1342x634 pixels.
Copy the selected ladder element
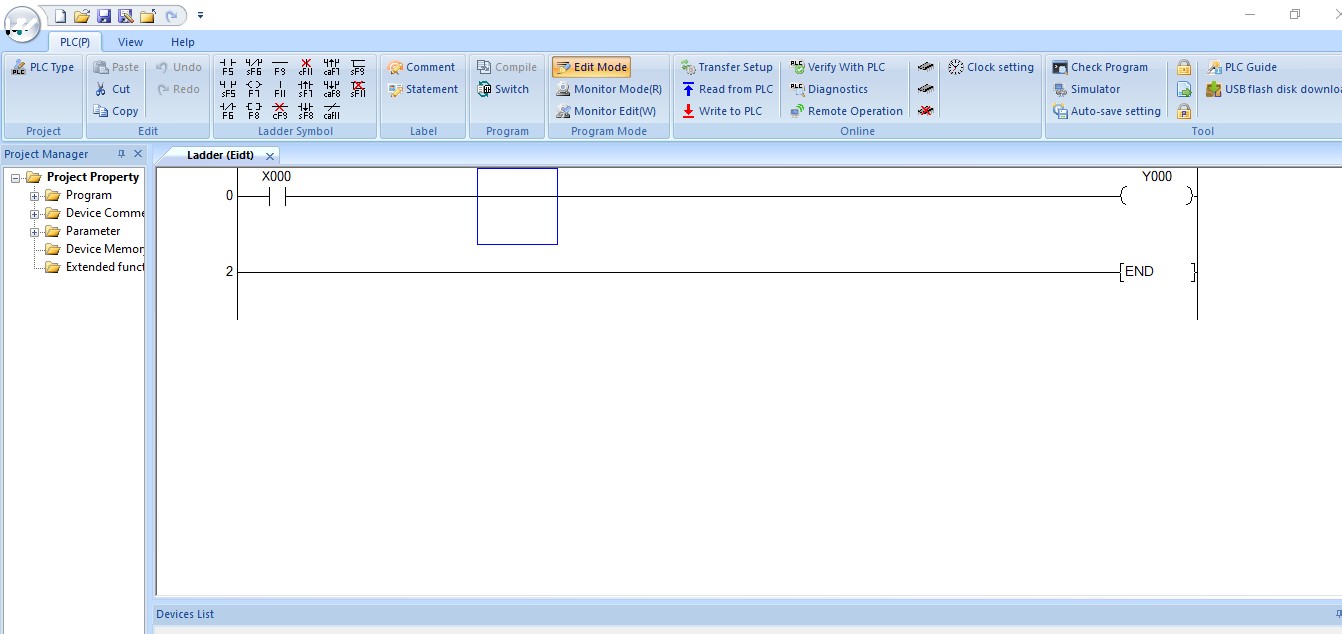click(x=116, y=111)
